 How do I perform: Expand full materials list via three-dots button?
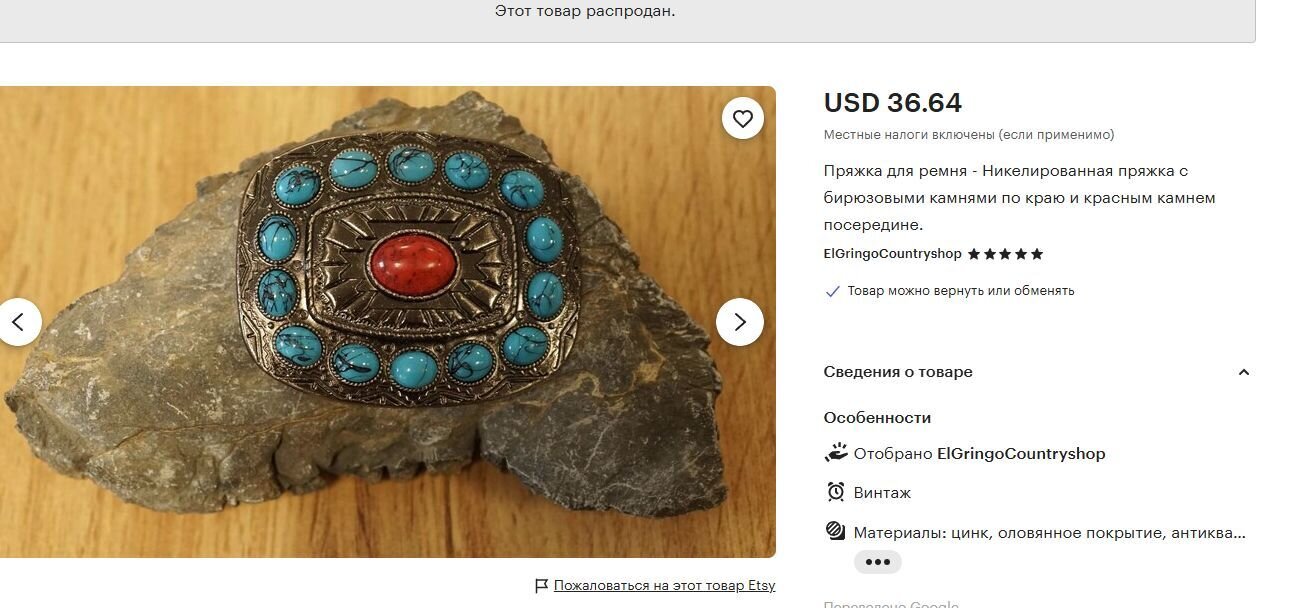tap(877, 562)
